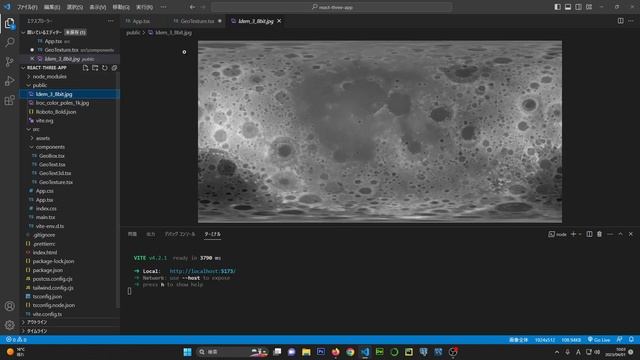This screenshot has height=360, width=640.
Task: Switch to the Output panel tab
Action: (x=151, y=234)
